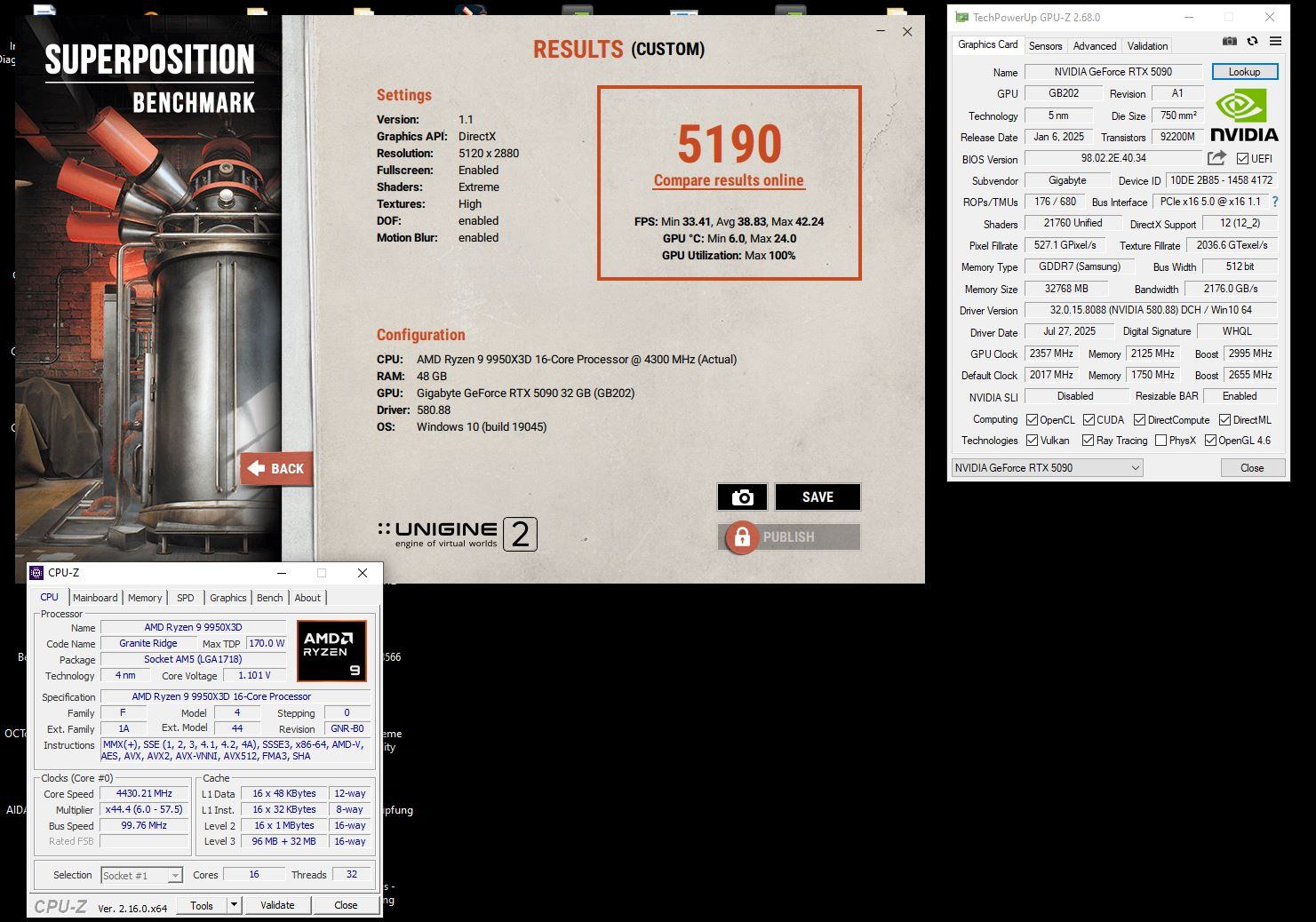Click the GPU name field NVIDIA GeForce RTX 5090
Image resolution: width=1316 pixels, height=922 pixels.
(1113, 72)
